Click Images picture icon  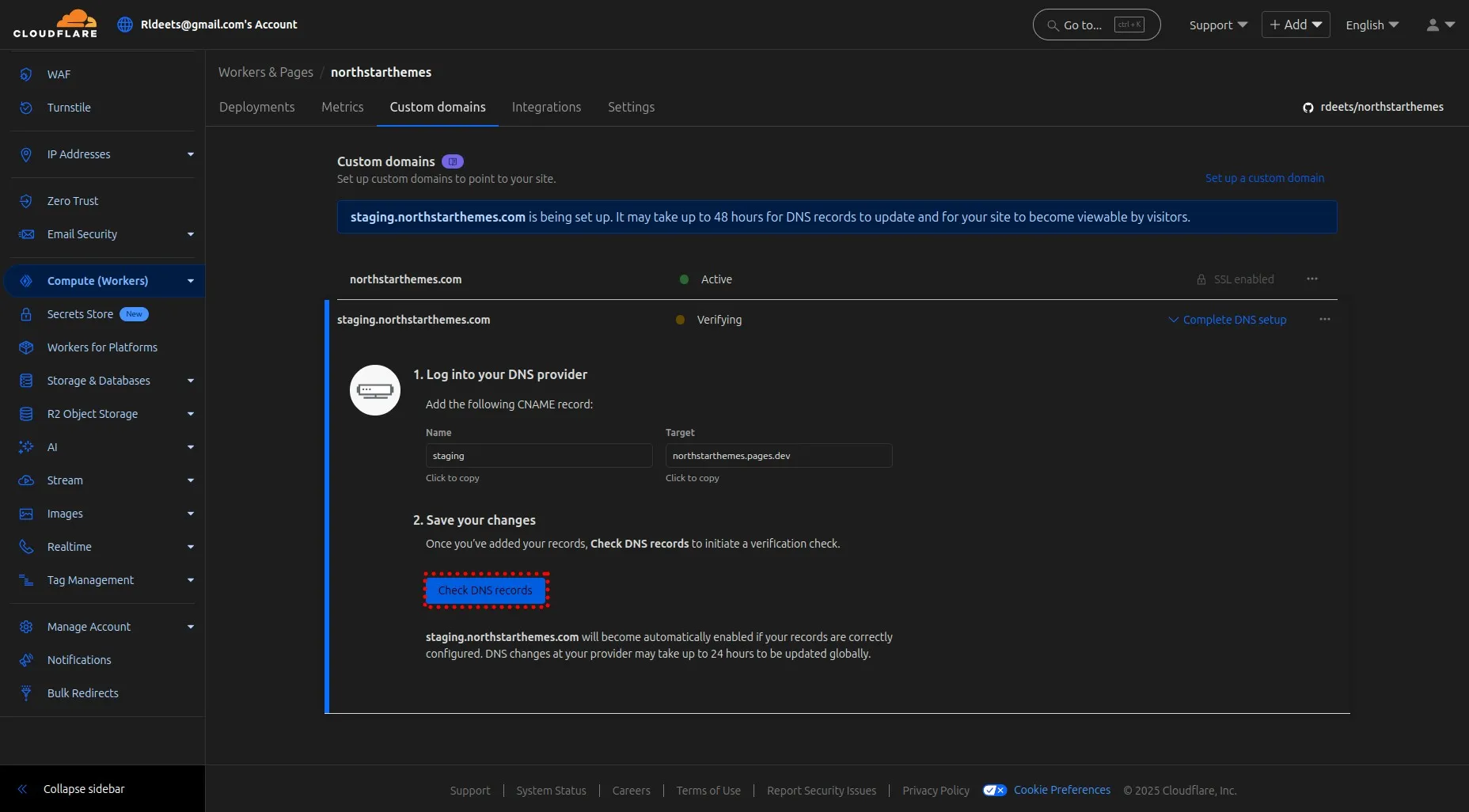(x=26, y=514)
